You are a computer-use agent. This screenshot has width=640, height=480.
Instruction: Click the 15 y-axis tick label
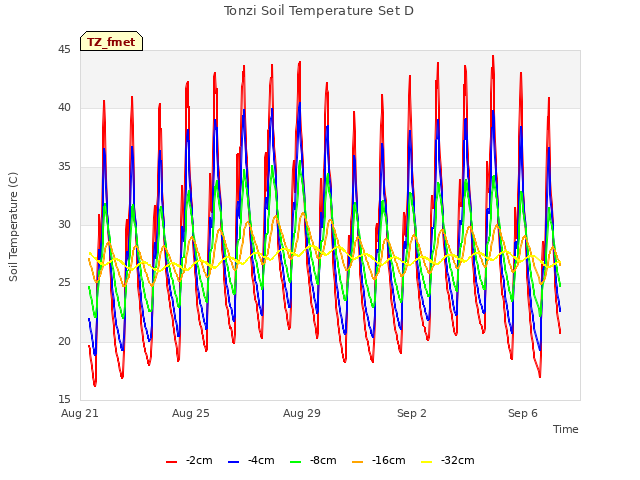pos(64,399)
